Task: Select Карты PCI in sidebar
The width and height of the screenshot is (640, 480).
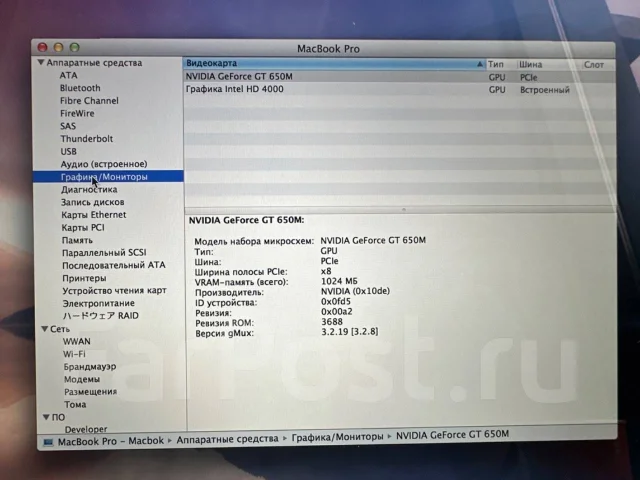Action: click(83, 228)
